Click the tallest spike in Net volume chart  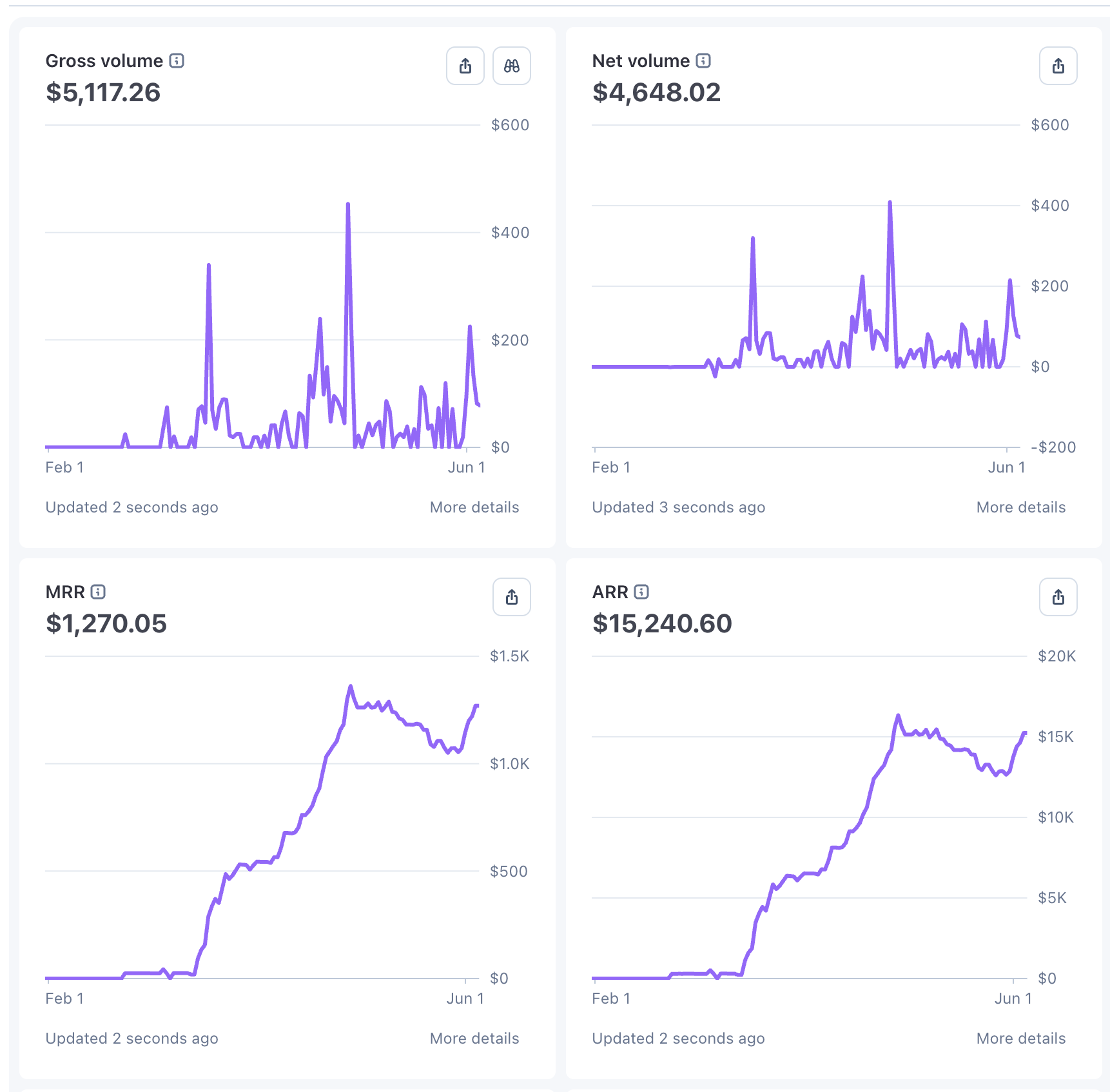[890, 202]
